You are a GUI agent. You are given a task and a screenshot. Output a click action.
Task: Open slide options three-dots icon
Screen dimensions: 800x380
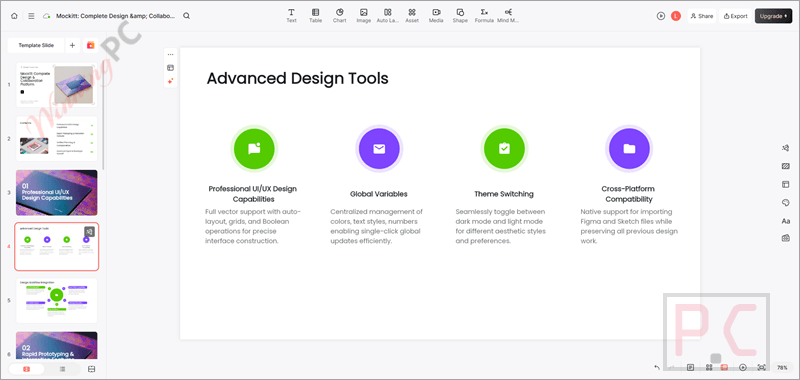tap(170, 54)
